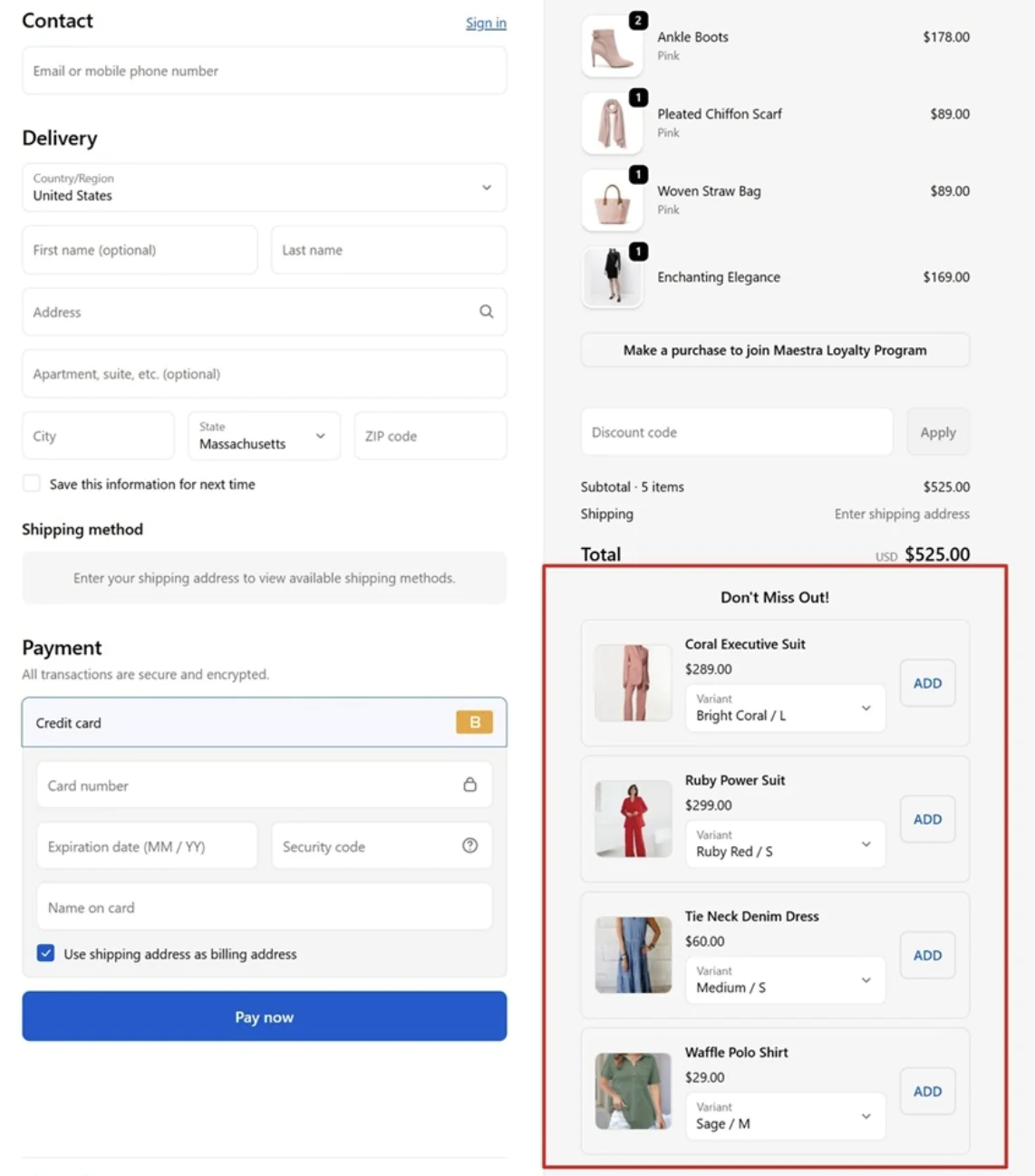Click the Sign in link
This screenshot has width=1035, height=1176.
tap(486, 23)
